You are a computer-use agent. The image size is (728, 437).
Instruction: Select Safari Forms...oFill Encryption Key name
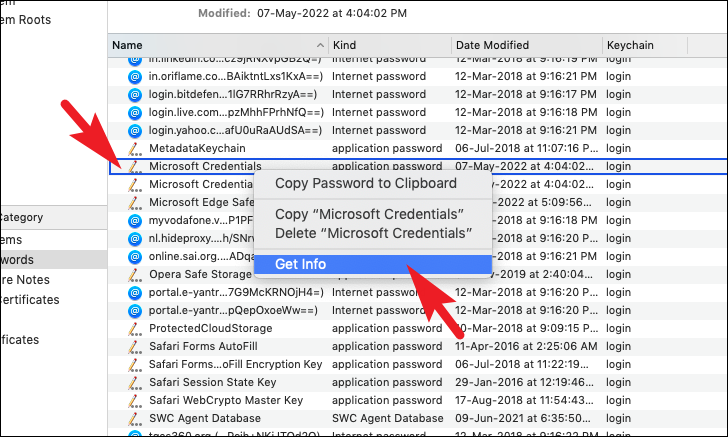tap(235, 365)
